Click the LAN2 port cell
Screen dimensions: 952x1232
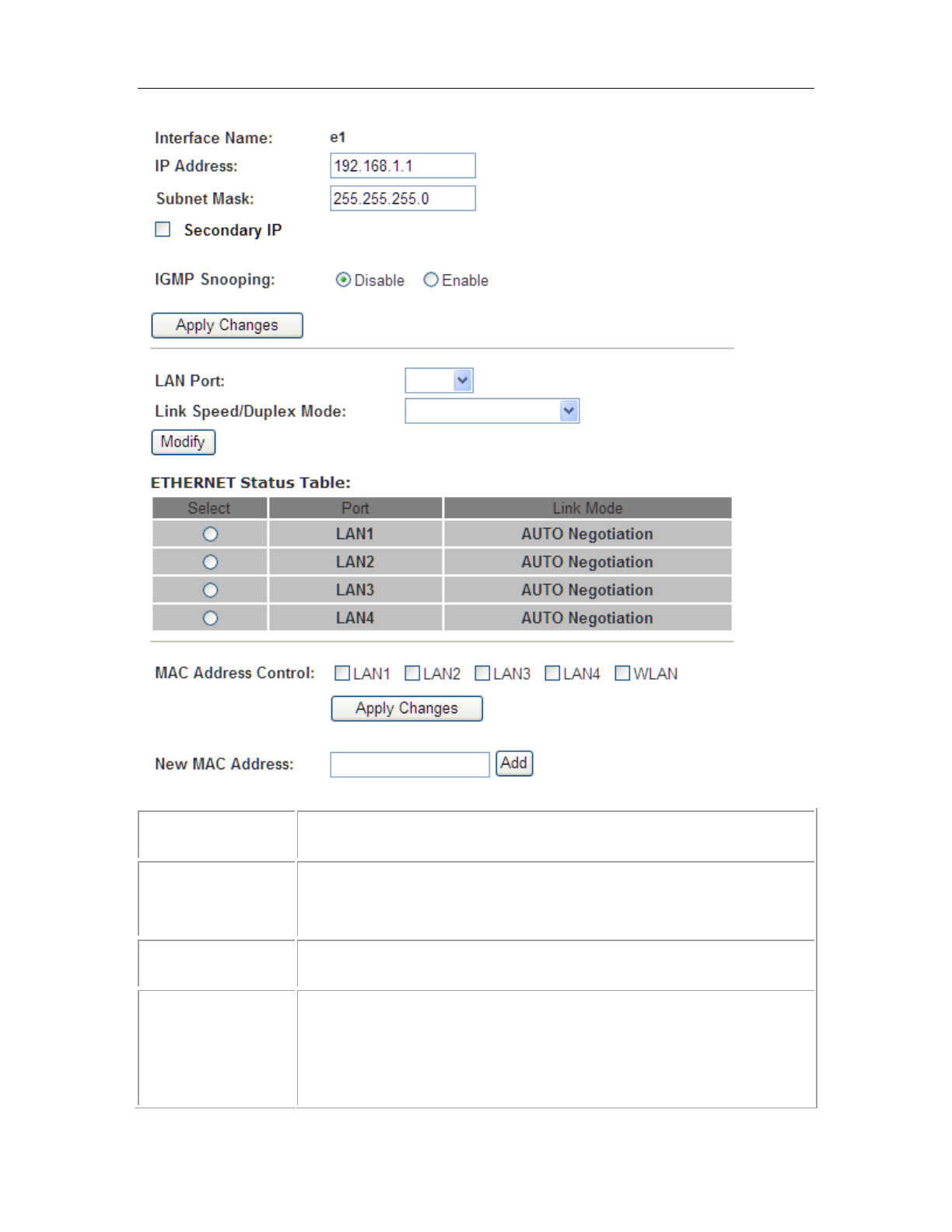click(x=355, y=562)
